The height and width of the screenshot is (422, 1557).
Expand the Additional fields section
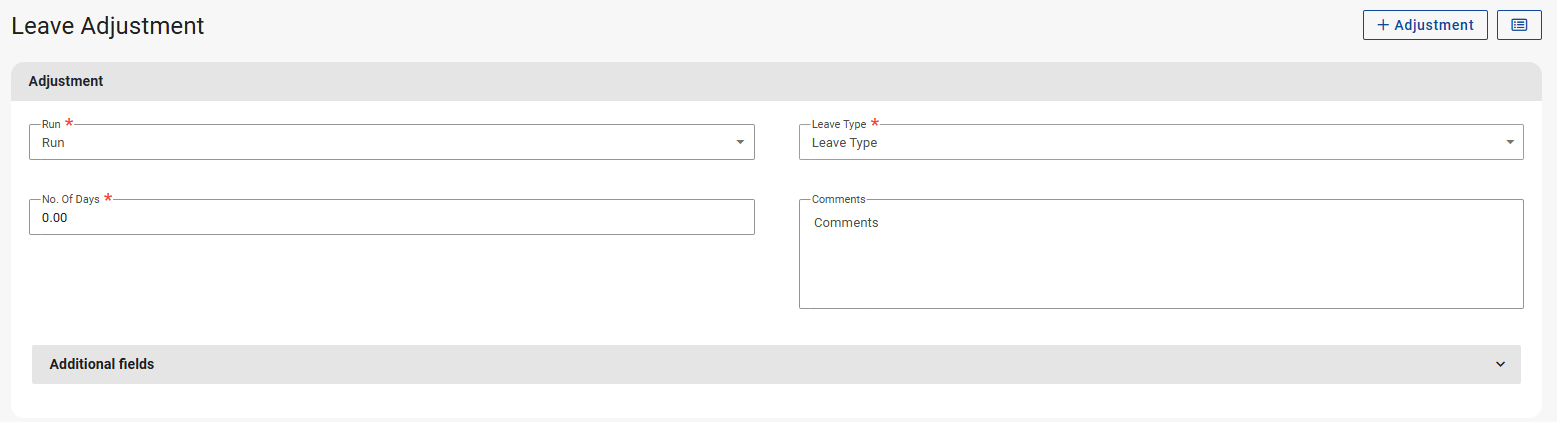[x=775, y=364]
